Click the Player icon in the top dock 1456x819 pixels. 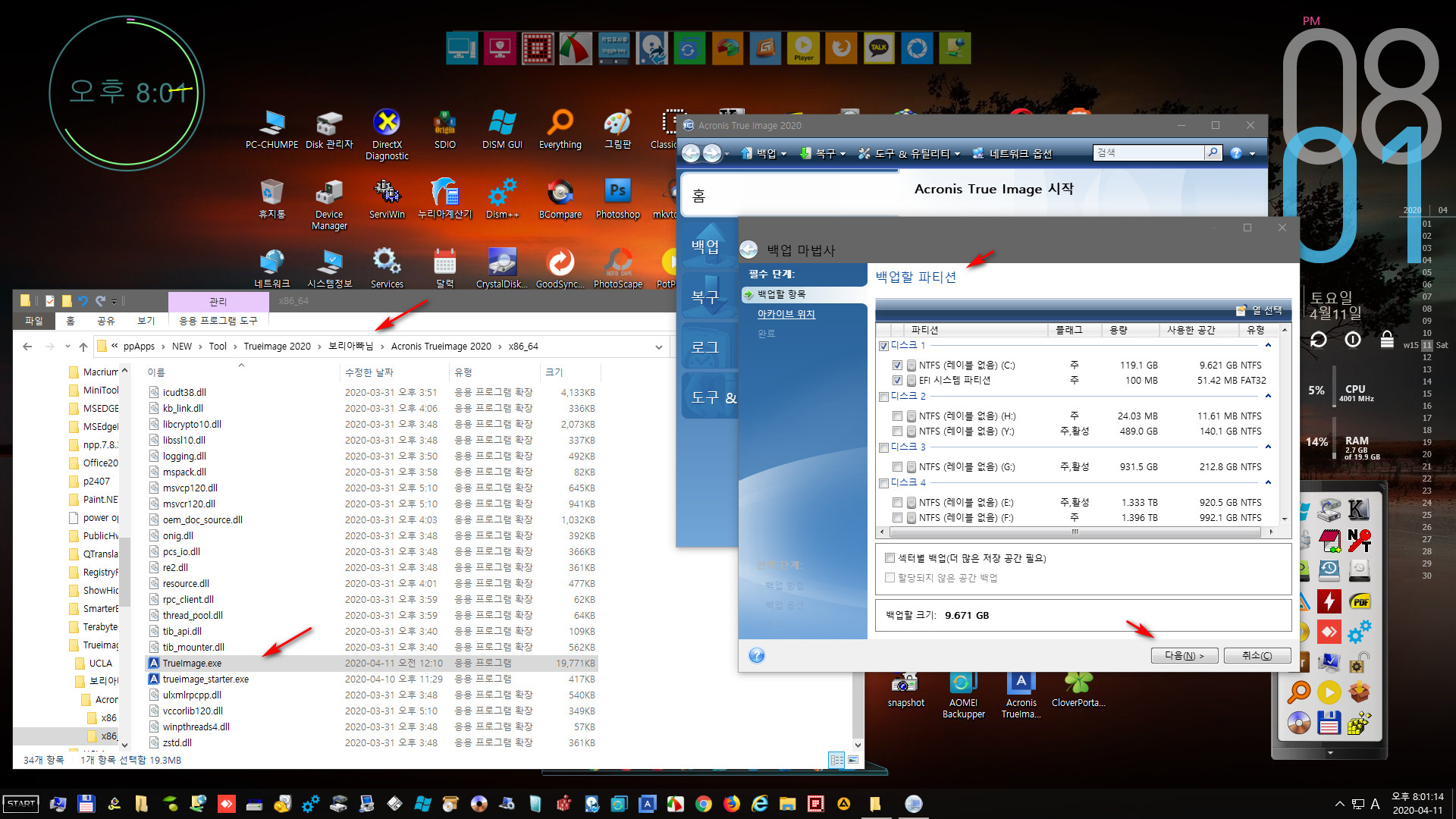pyautogui.click(x=803, y=49)
